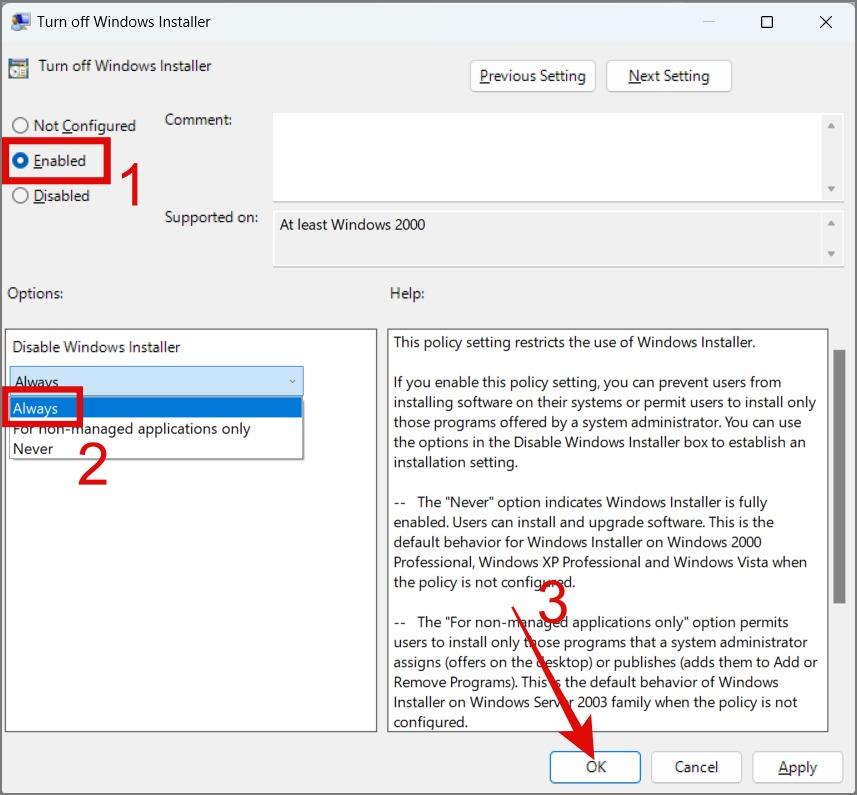Click 'This policy setting restricts' help sentence
The image size is (857, 795).
click(x=574, y=342)
